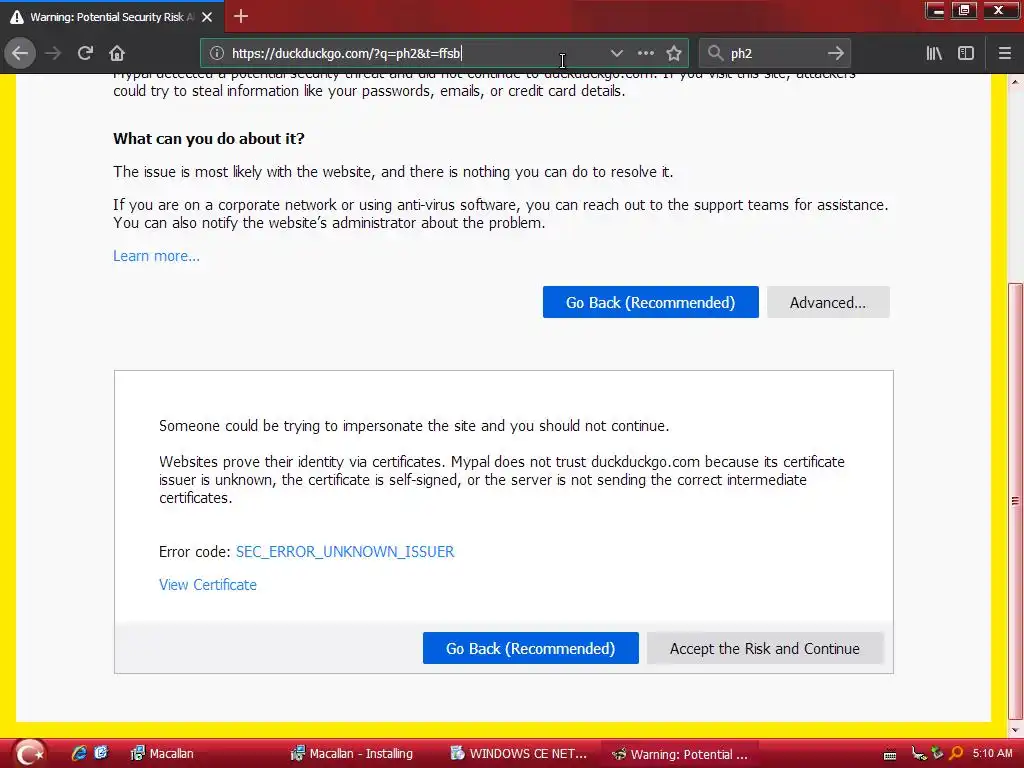
Task: Toggle the sidebar view icon
Action: [966, 53]
